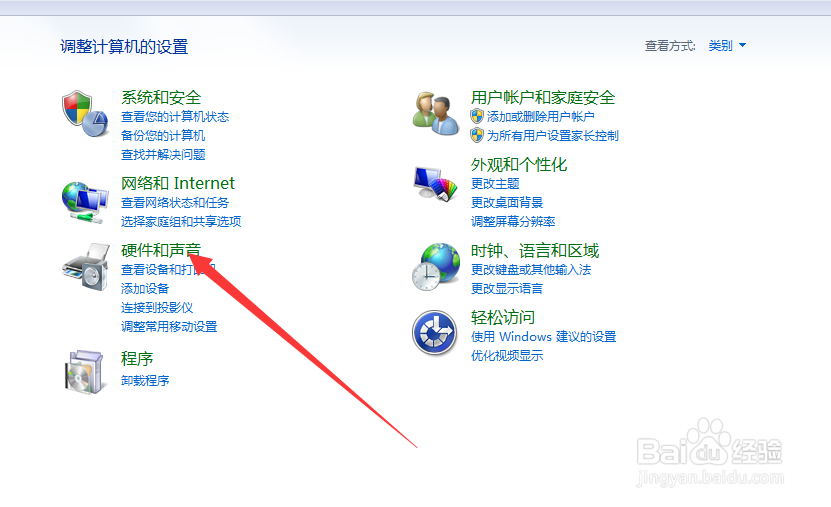Open the 硬件和声音 category heading
The image size is (831, 507).
[x=161, y=250]
